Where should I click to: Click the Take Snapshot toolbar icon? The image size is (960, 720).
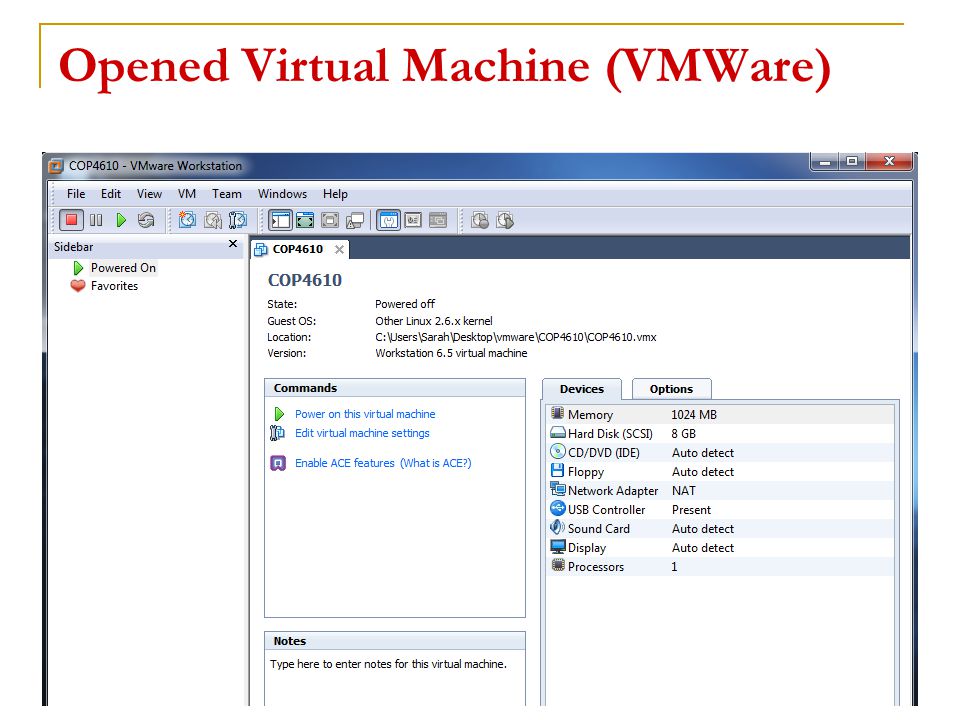tap(187, 220)
